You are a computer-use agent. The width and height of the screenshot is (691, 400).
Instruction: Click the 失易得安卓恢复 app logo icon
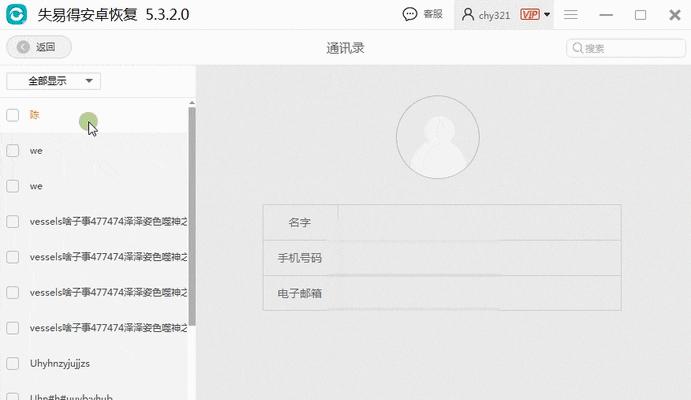coord(16,14)
